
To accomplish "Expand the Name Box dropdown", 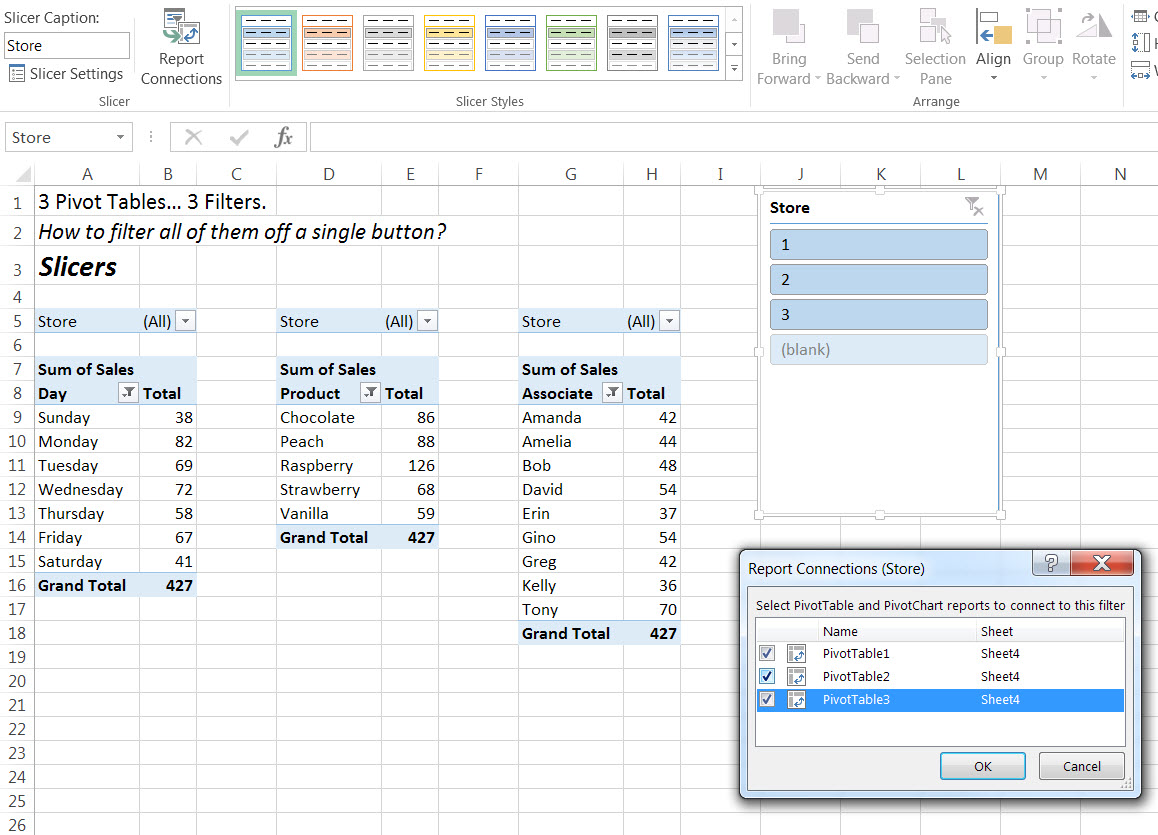I will (x=120, y=138).
